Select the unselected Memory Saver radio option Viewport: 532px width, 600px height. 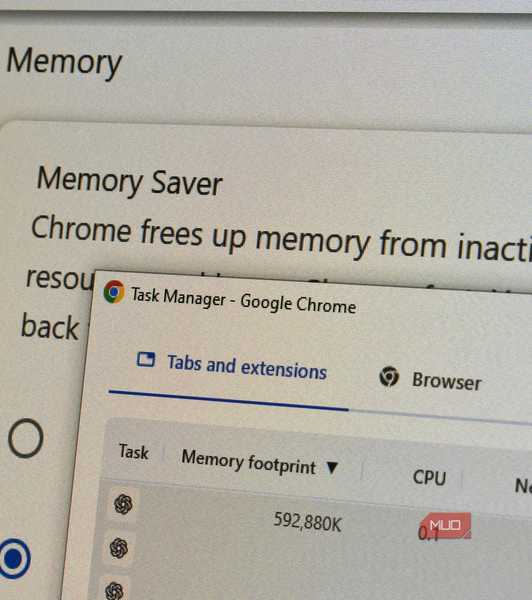(x=25, y=438)
